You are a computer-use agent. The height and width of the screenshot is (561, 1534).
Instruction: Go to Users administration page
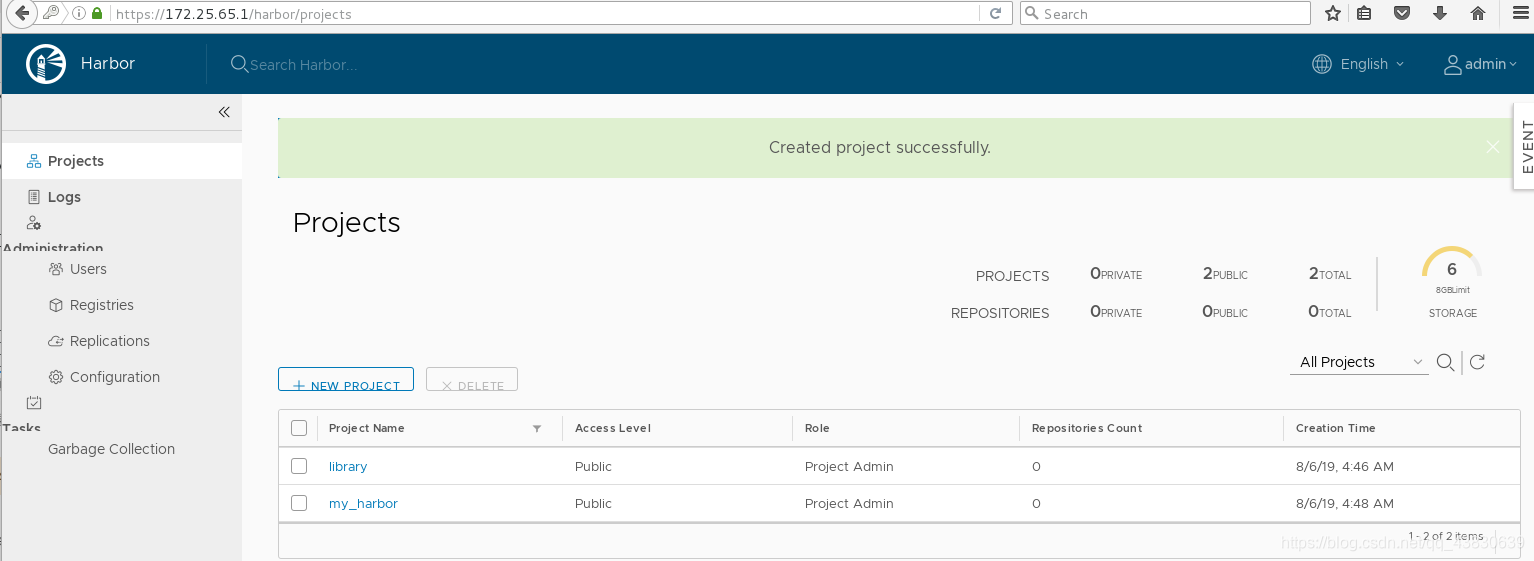point(88,269)
